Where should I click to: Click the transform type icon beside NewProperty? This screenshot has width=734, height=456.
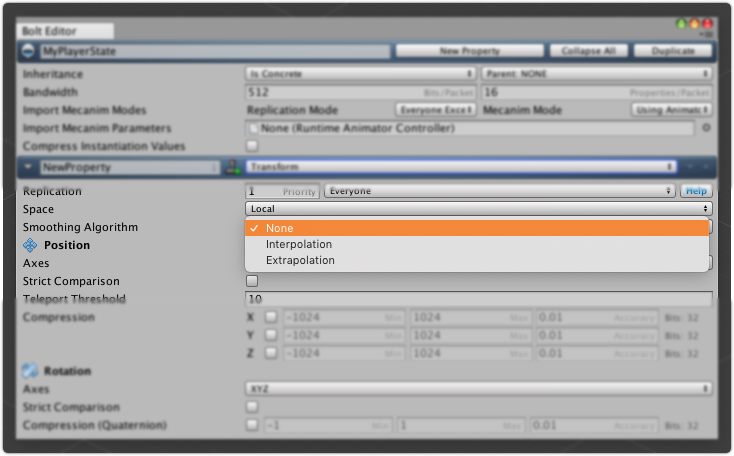(233, 167)
